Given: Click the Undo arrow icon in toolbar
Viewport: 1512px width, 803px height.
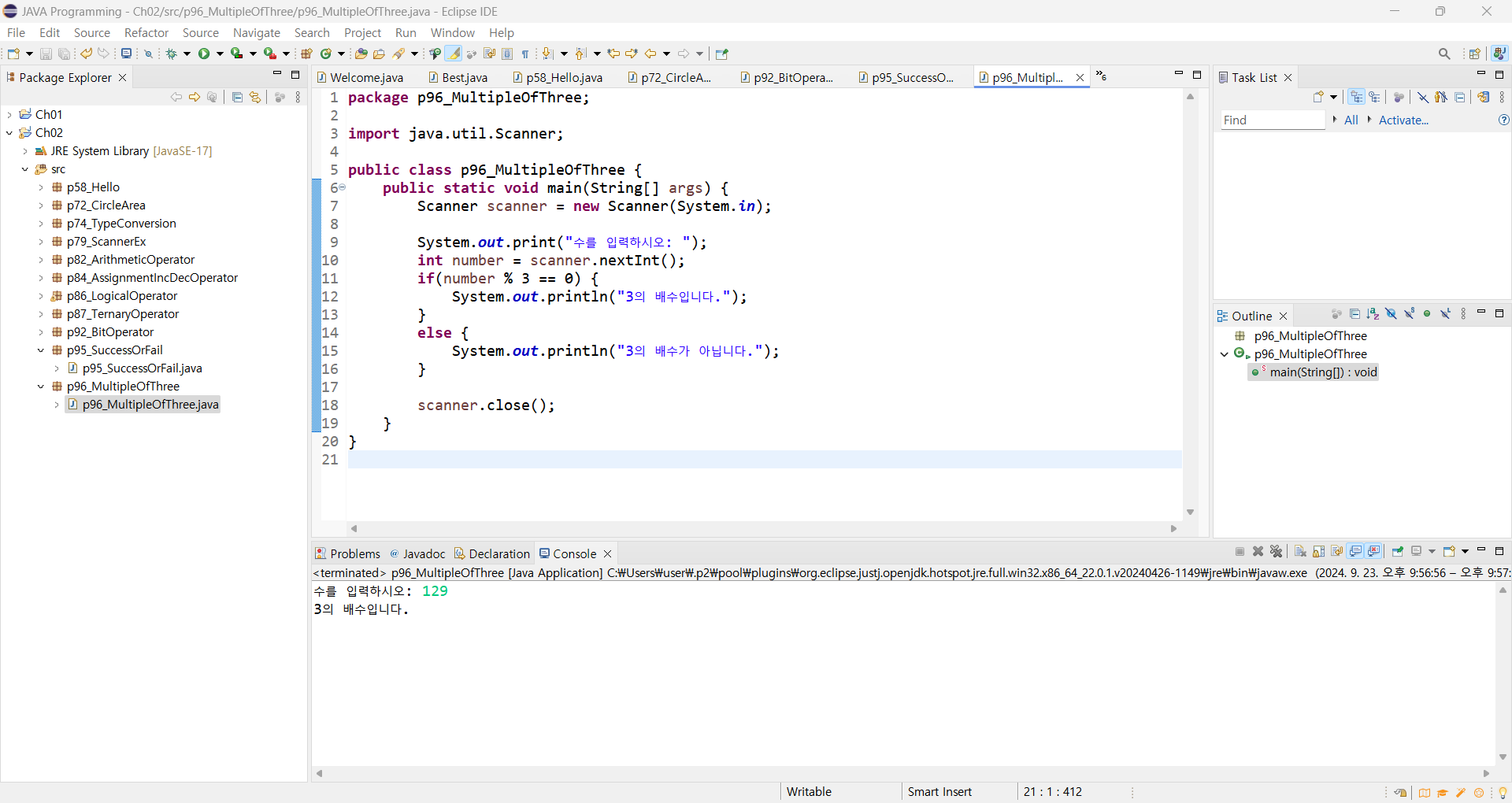Looking at the screenshot, I should click(x=86, y=54).
